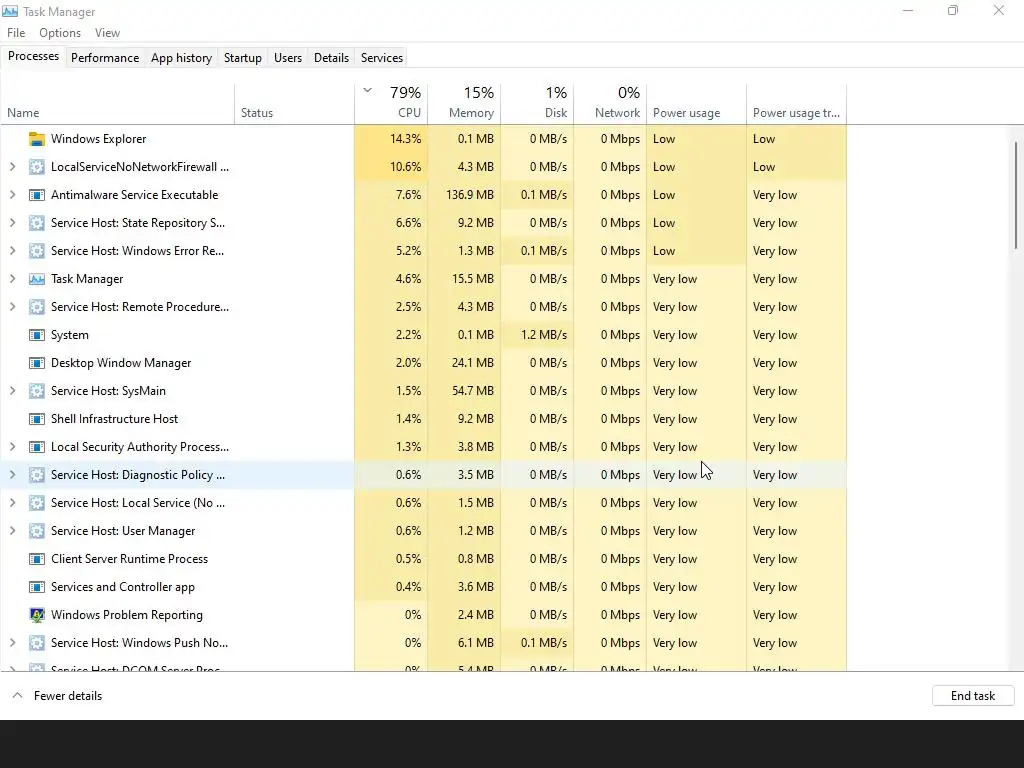Click the Windows Explorer folder icon
1024x768 pixels.
coord(37,139)
